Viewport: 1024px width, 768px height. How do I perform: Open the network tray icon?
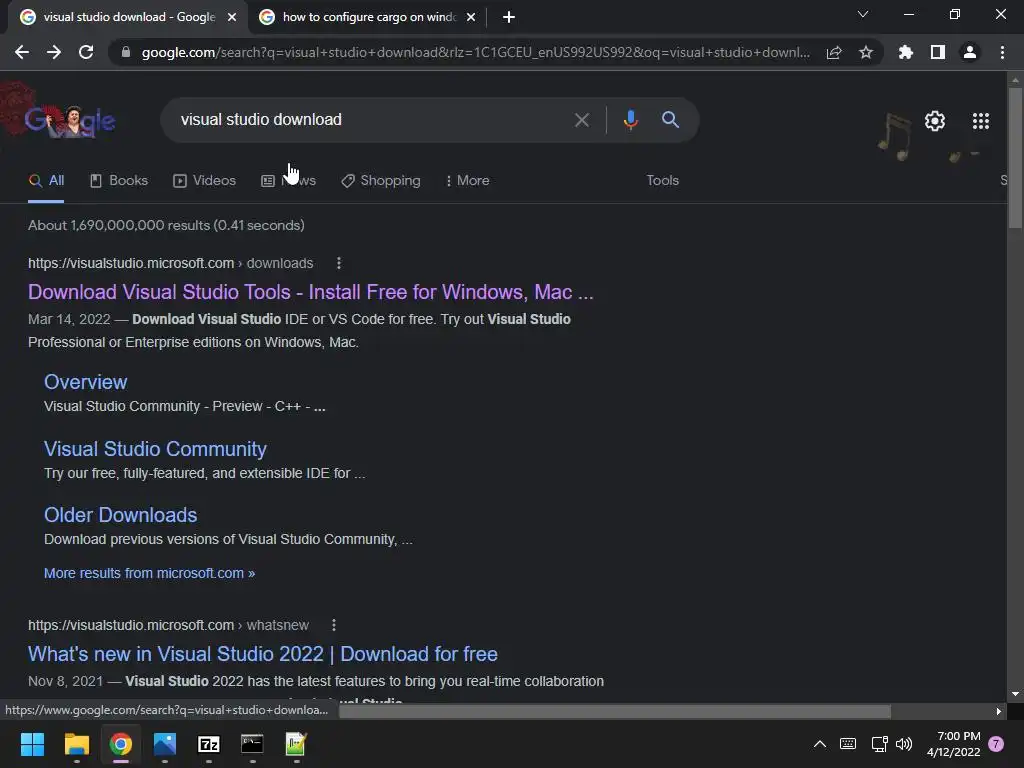pyautogui.click(x=879, y=744)
